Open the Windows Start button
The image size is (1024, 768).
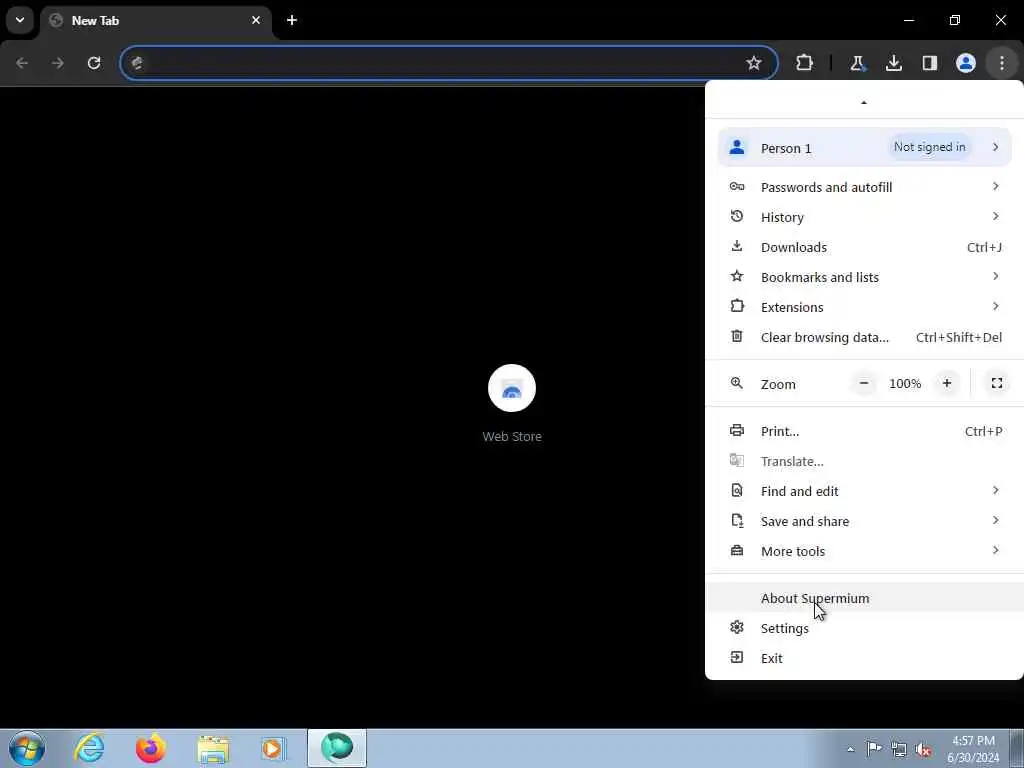[27, 748]
